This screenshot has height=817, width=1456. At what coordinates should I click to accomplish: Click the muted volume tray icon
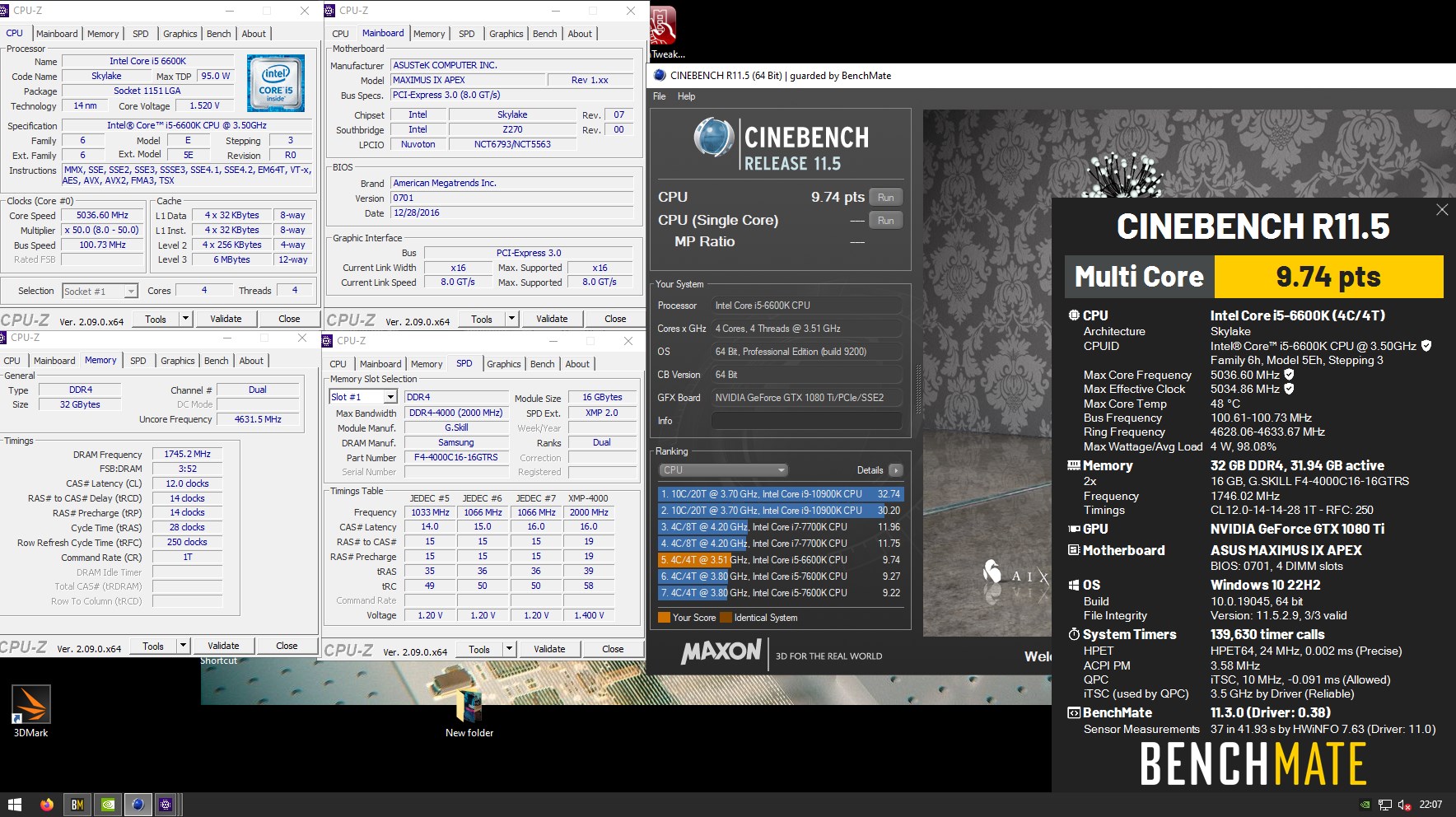click(1405, 805)
